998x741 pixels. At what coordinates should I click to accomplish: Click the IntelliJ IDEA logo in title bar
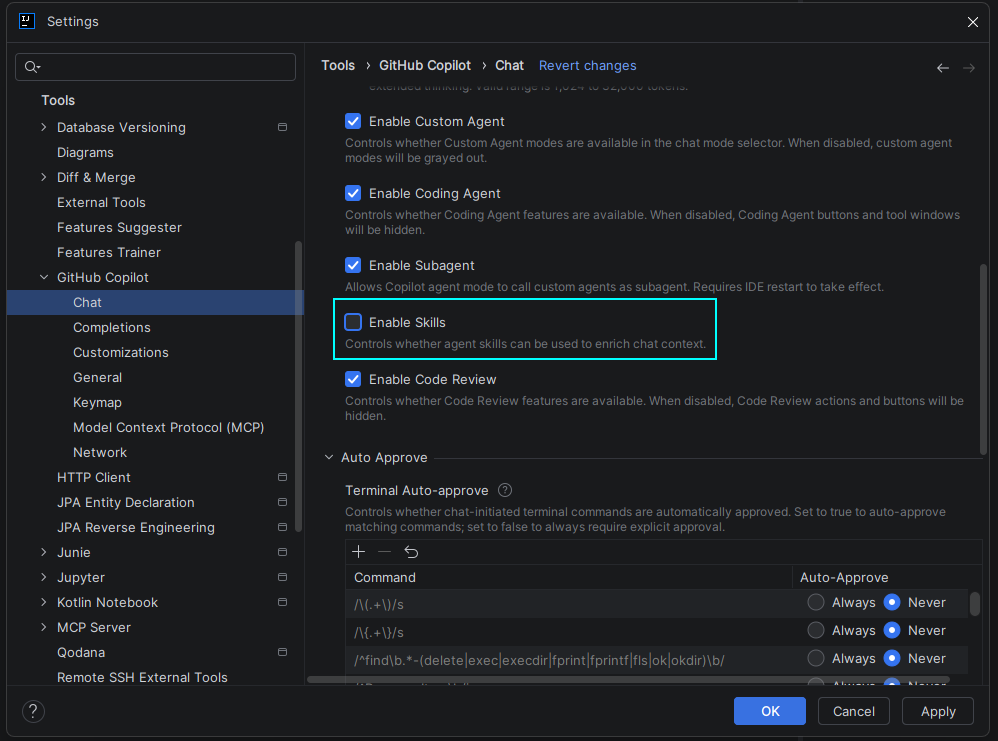click(27, 21)
